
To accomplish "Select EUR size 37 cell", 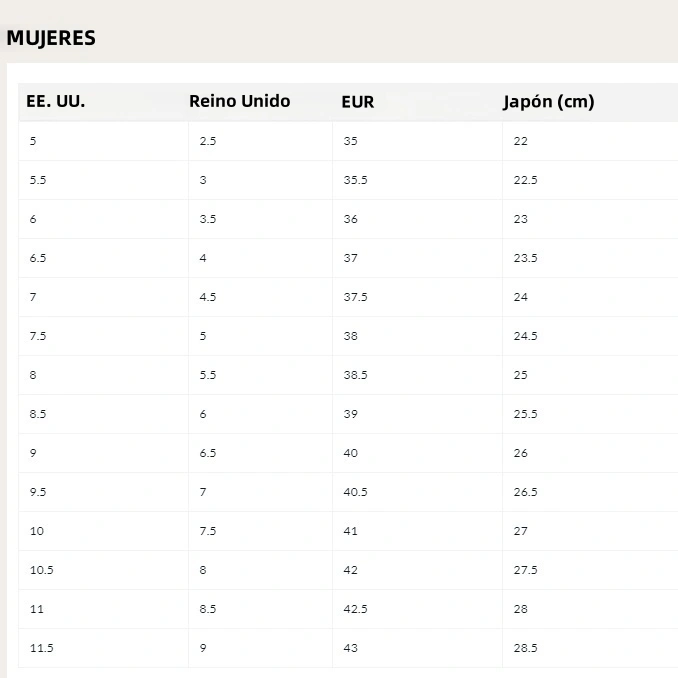I will click(350, 258).
